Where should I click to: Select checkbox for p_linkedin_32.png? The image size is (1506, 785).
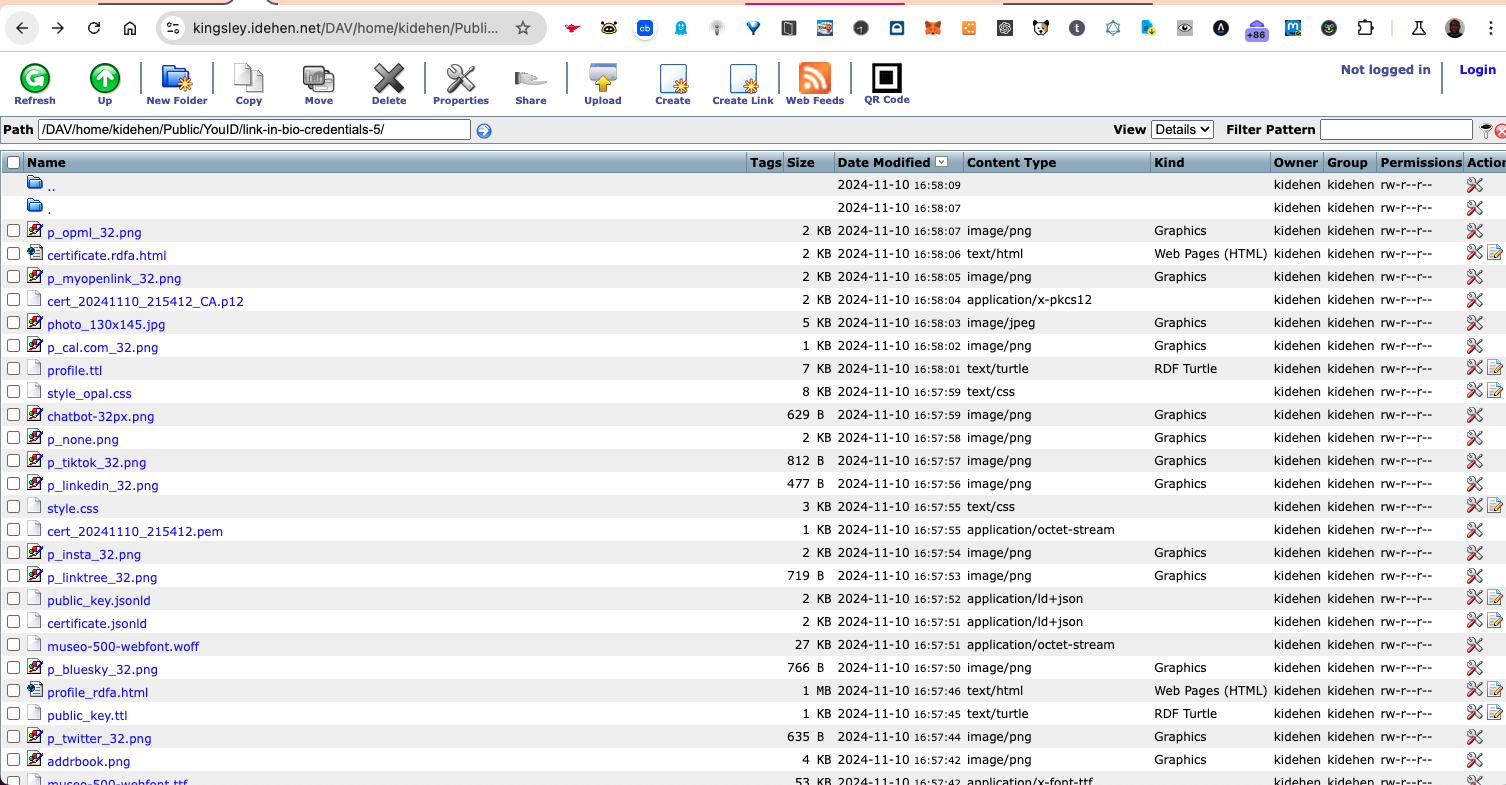click(14, 483)
